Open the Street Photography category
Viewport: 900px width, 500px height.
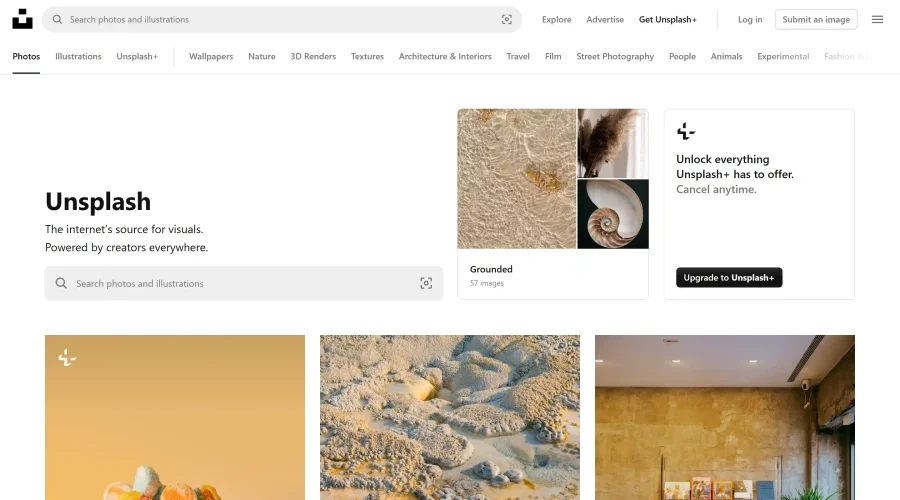tap(615, 56)
